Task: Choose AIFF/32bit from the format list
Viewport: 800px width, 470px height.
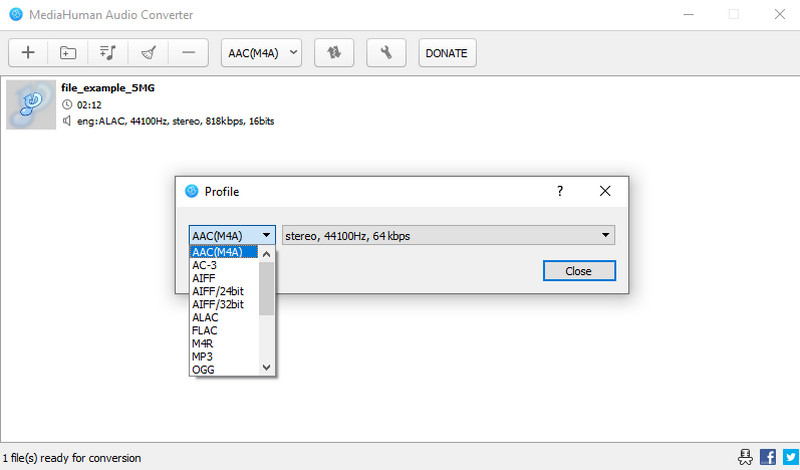Action: [224, 304]
